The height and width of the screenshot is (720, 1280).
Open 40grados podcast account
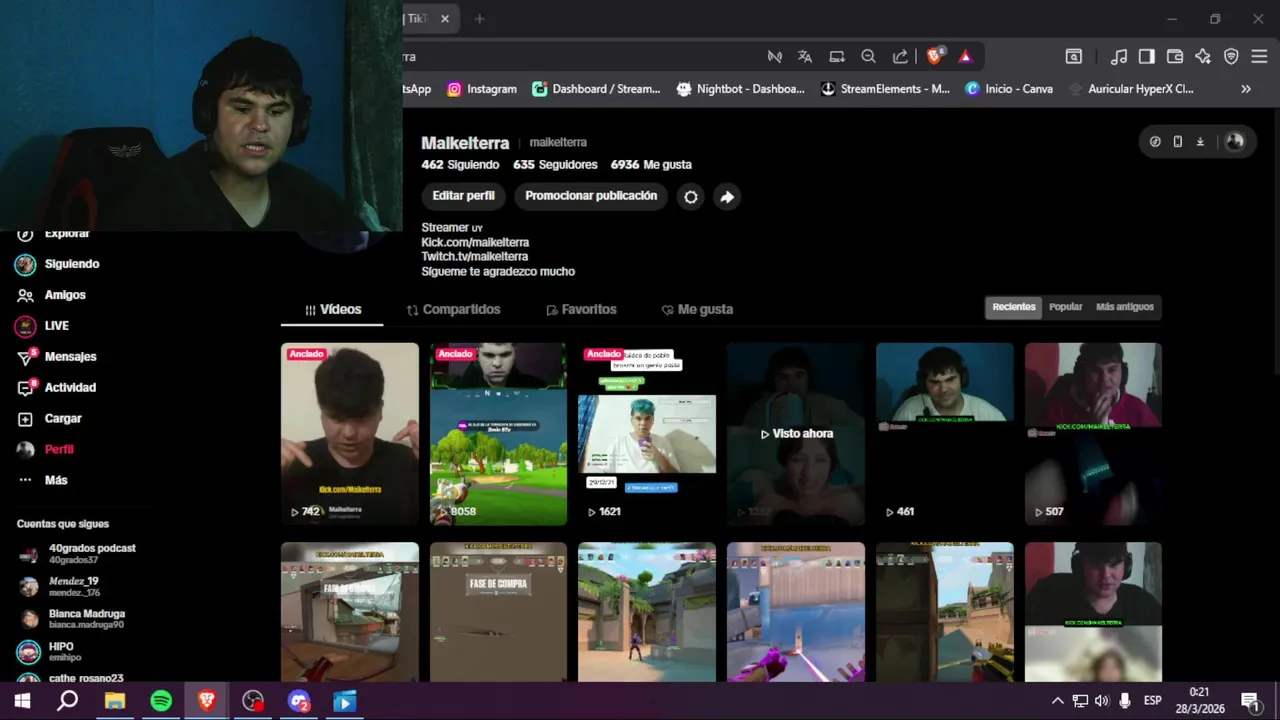[x=78, y=554]
